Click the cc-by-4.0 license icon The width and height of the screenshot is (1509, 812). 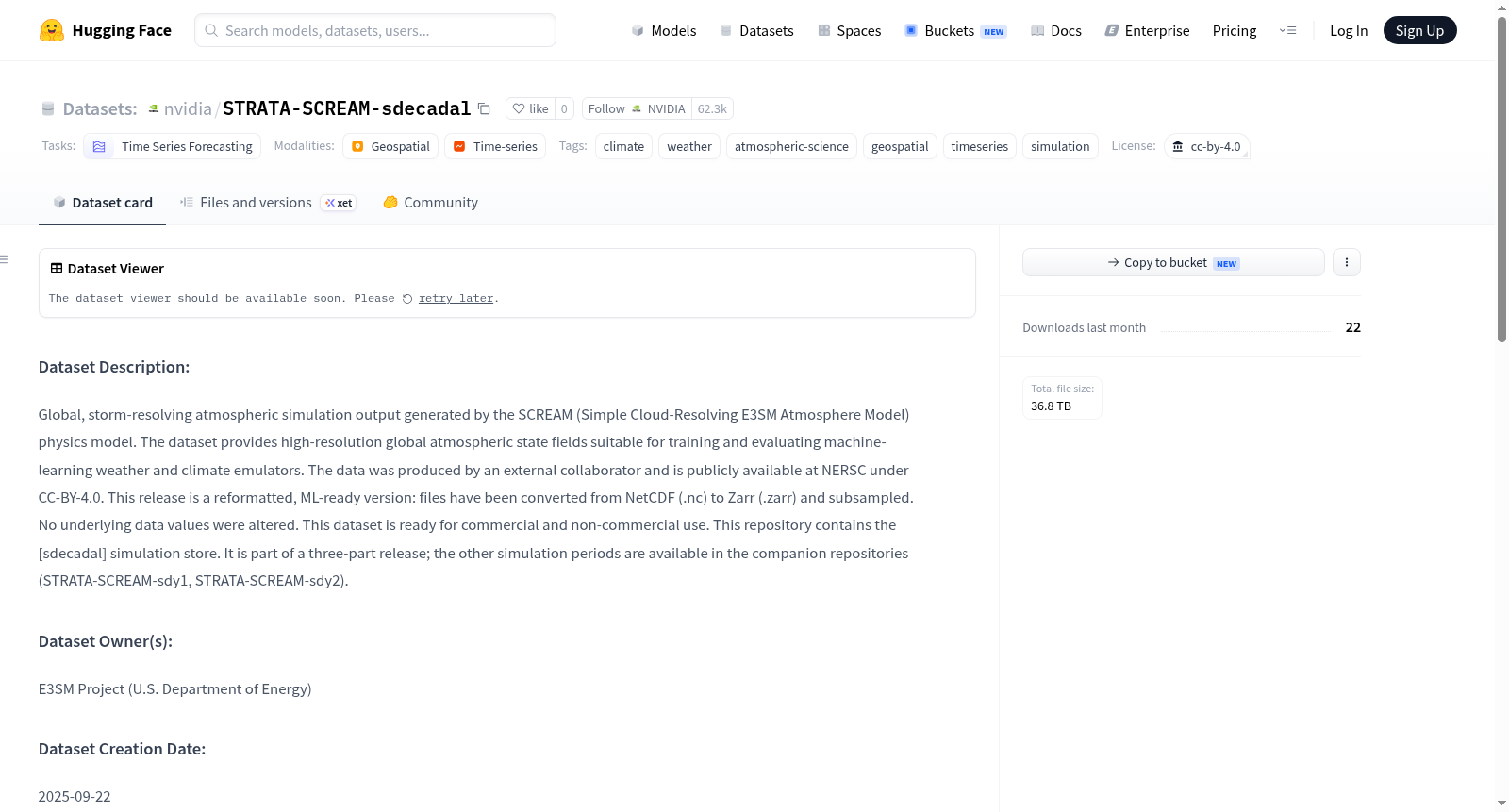1177,146
